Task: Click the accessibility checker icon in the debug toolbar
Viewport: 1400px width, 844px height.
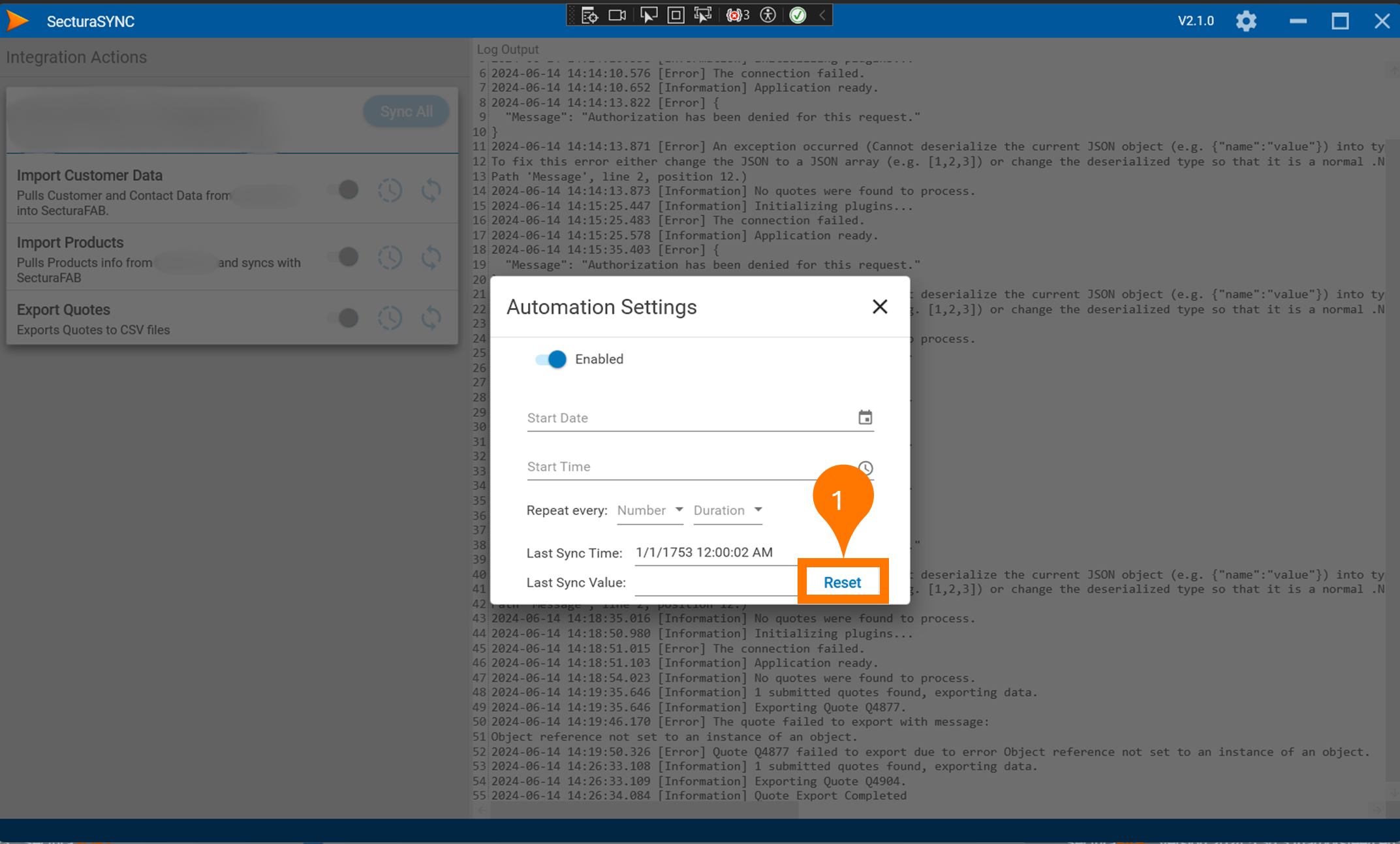Action: 768,15
